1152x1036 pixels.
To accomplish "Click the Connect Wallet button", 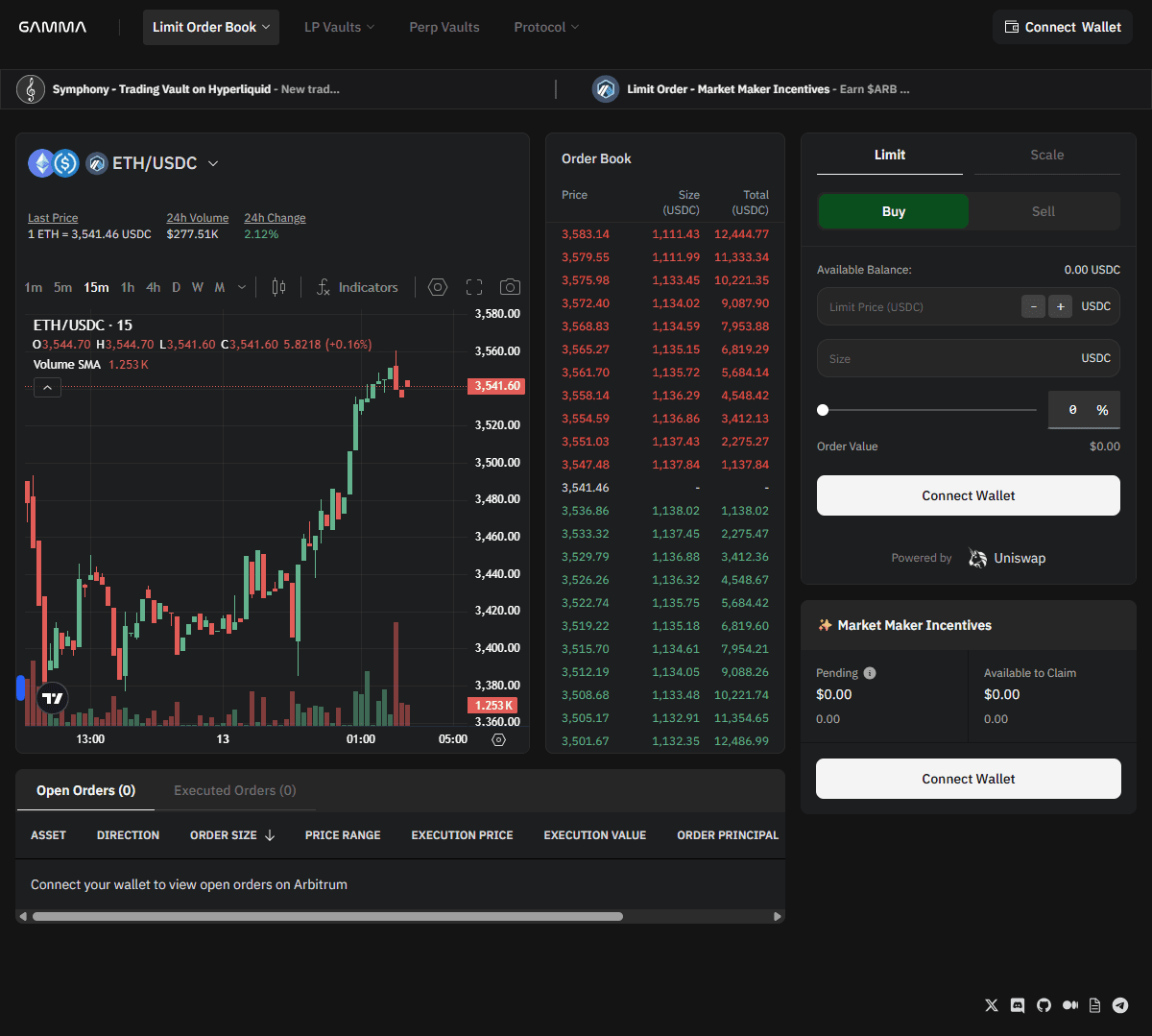I will point(1063,27).
